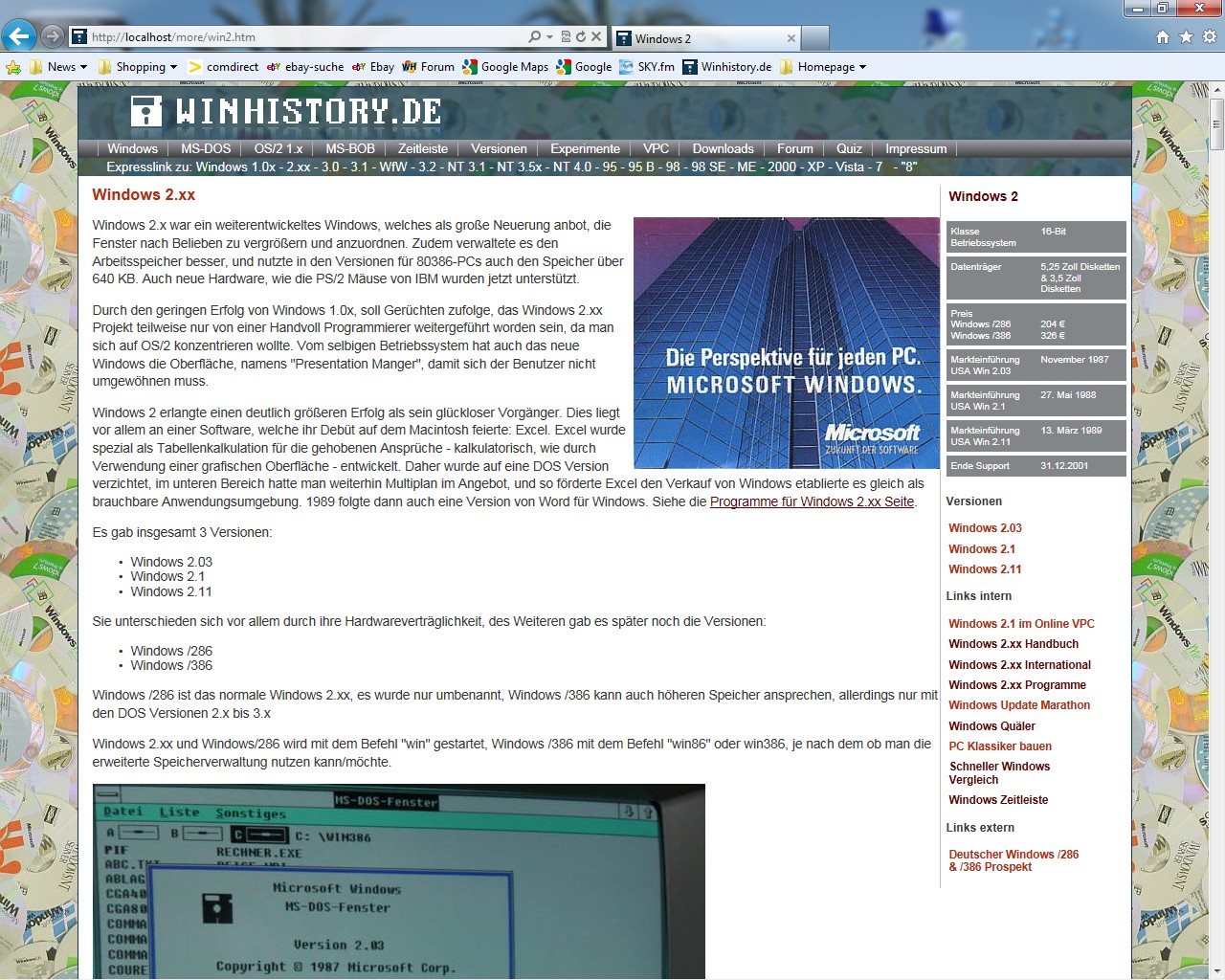Click the Stop loading X icon
The height and width of the screenshot is (980, 1225).
point(596,37)
